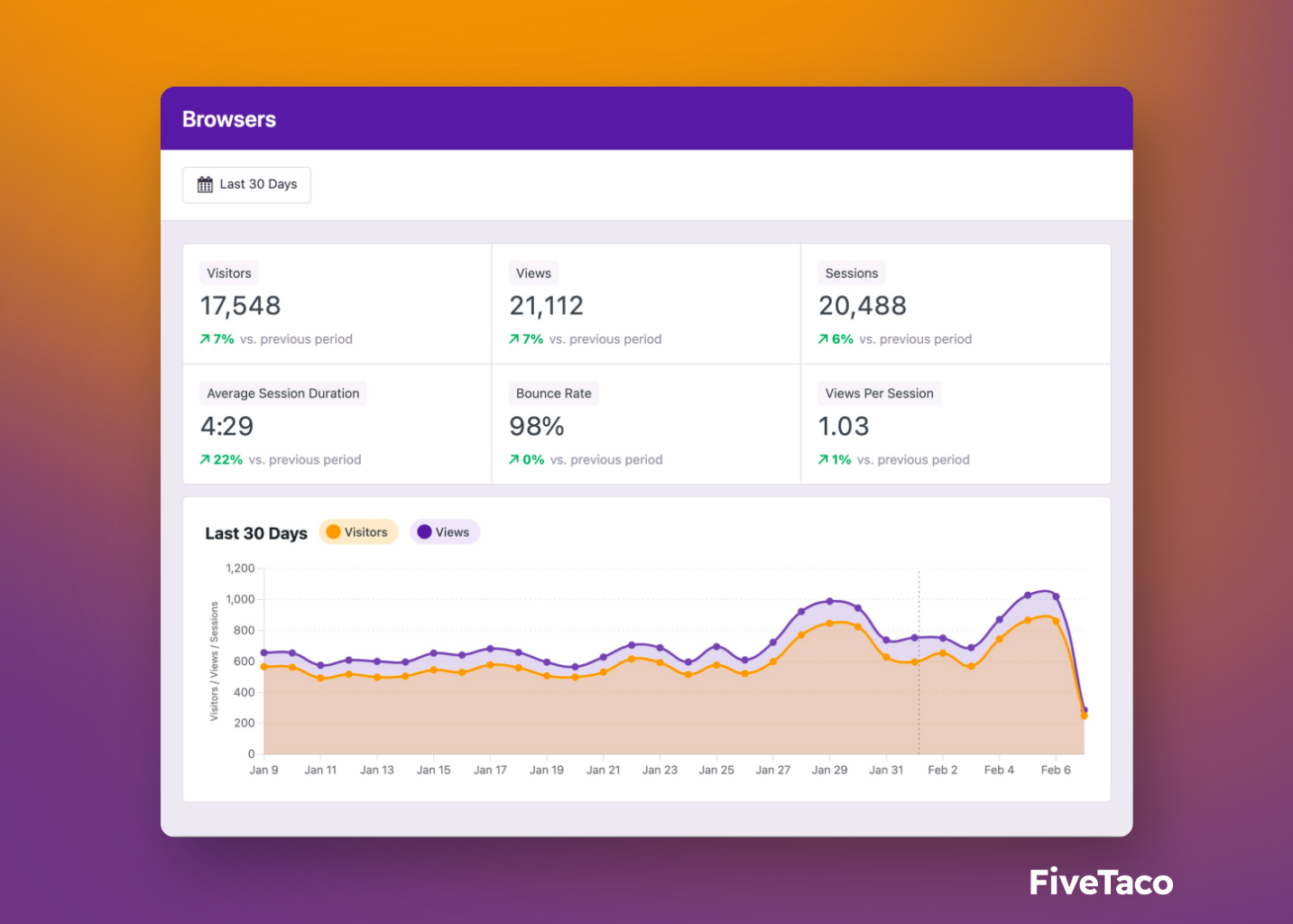Click the Views Per Session value 1.03
The height and width of the screenshot is (924, 1293).
844,426
